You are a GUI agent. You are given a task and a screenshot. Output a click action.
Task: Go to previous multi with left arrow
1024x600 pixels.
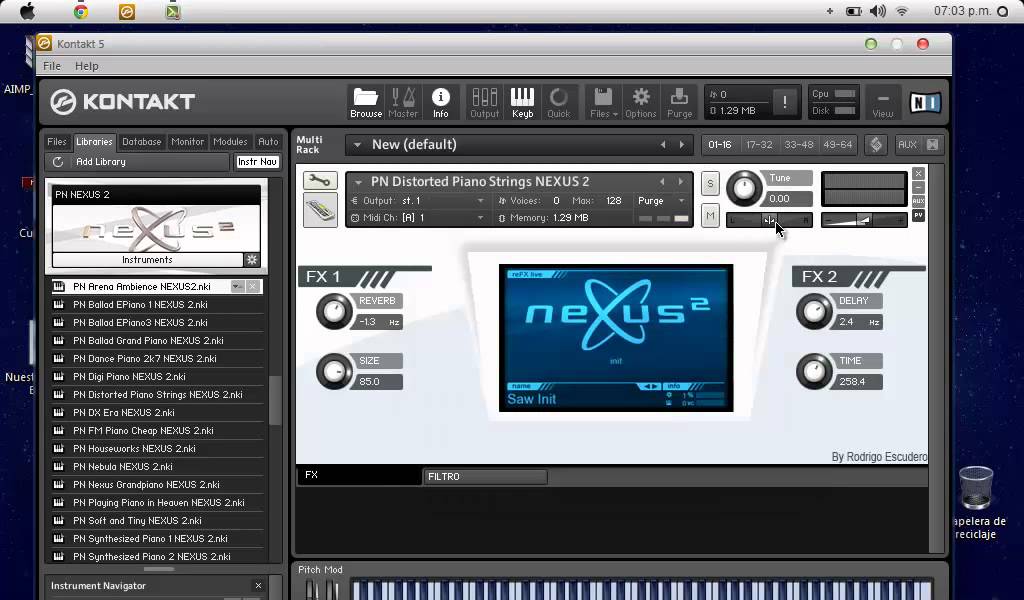pos(663,145)
